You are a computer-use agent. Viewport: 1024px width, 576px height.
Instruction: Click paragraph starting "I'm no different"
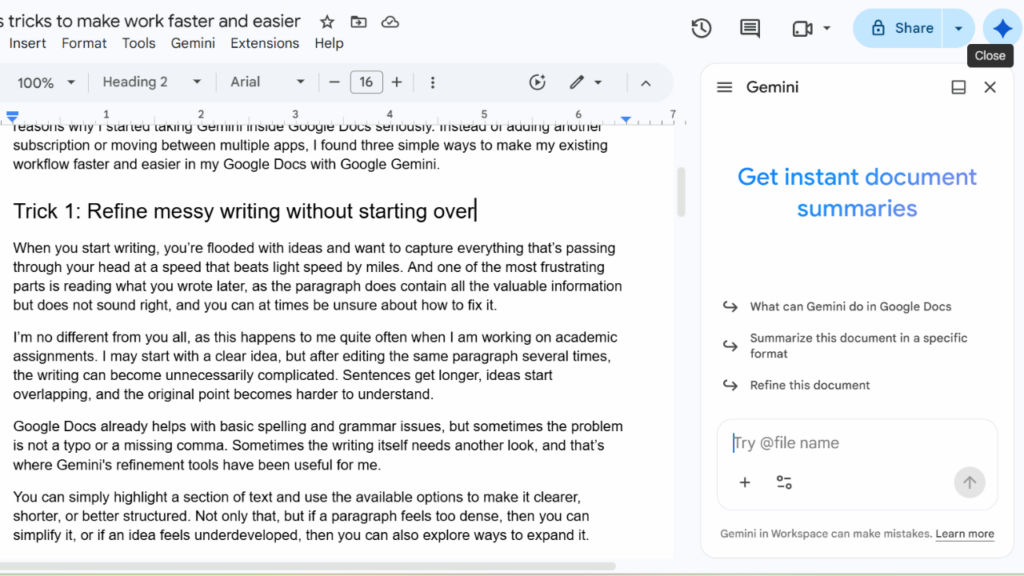pos(315,366)
